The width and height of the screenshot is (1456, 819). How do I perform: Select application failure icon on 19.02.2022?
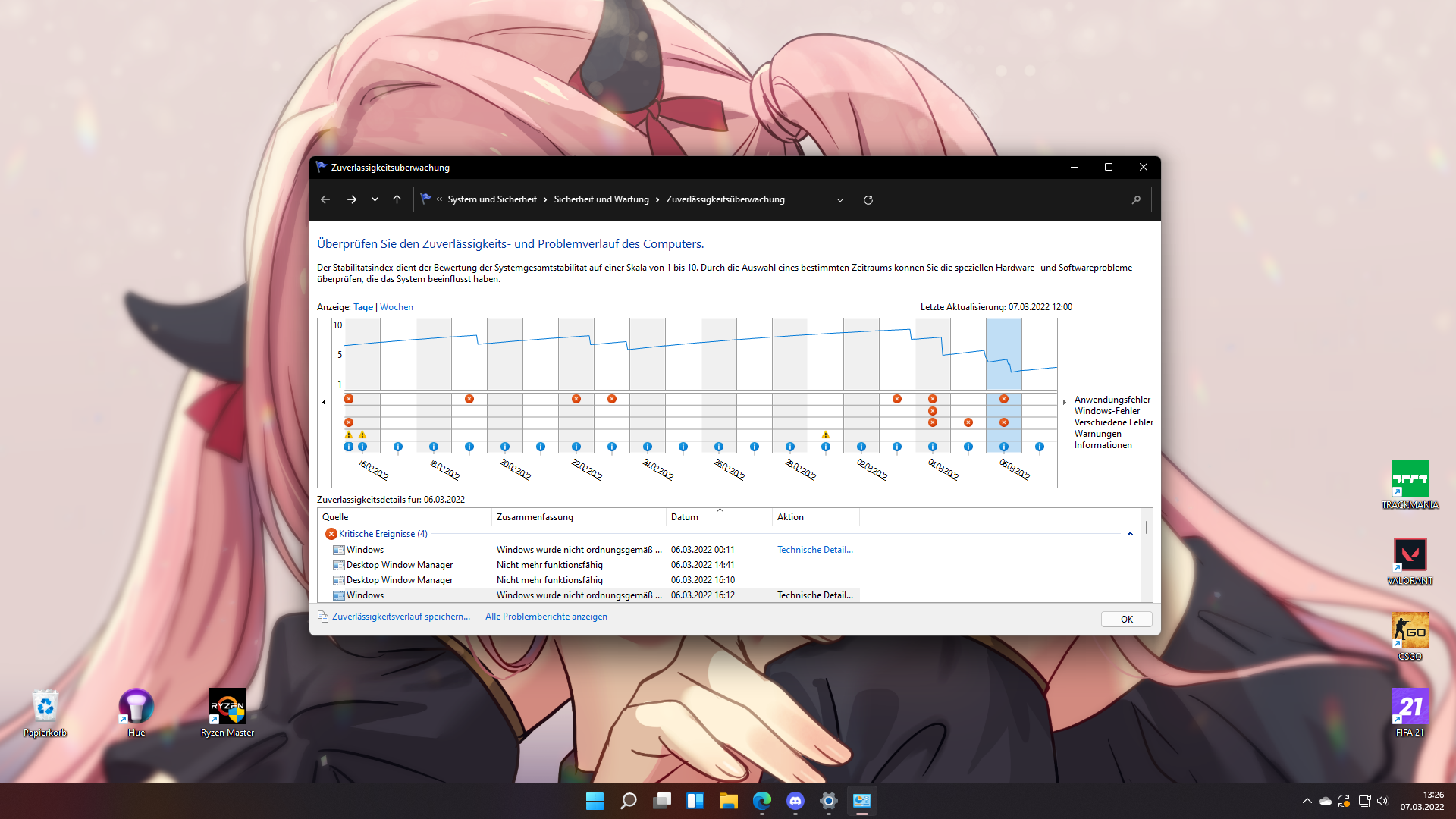coord(469,399)
